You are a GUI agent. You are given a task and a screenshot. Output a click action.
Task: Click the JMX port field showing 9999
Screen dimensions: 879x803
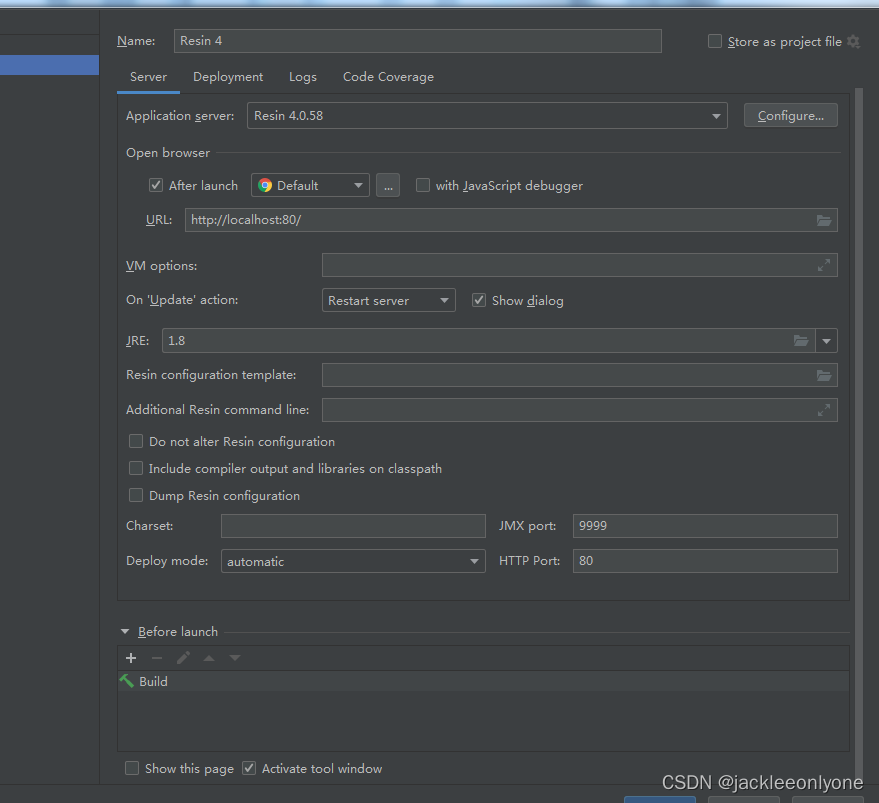click(x=705, y=526)
